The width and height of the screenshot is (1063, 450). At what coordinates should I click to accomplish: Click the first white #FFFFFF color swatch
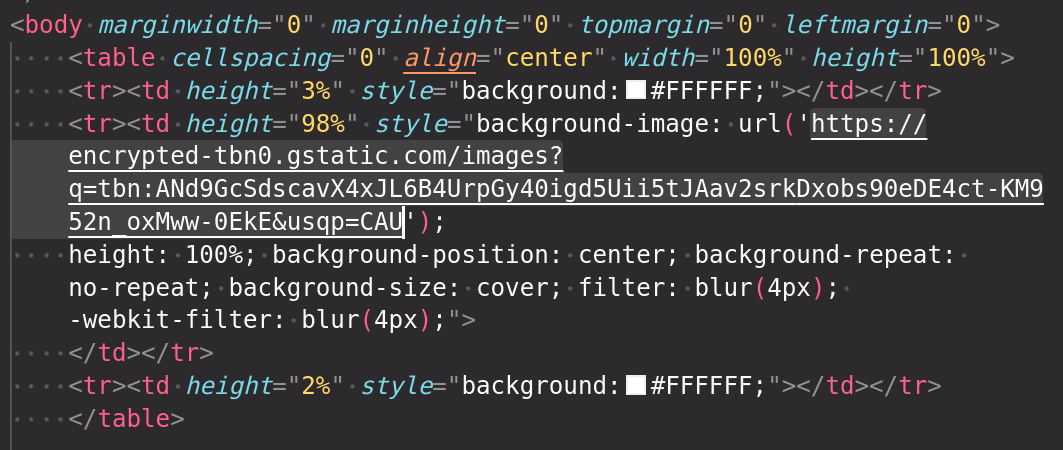tap(636, 91)
